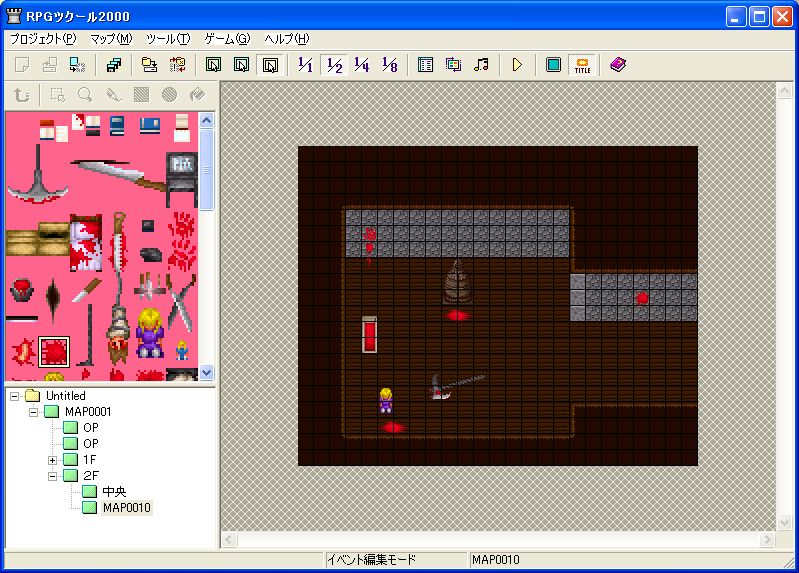Choose the Rectangle fill tool
The height and width of the screenshot is (573, 799).
(141, 95)
